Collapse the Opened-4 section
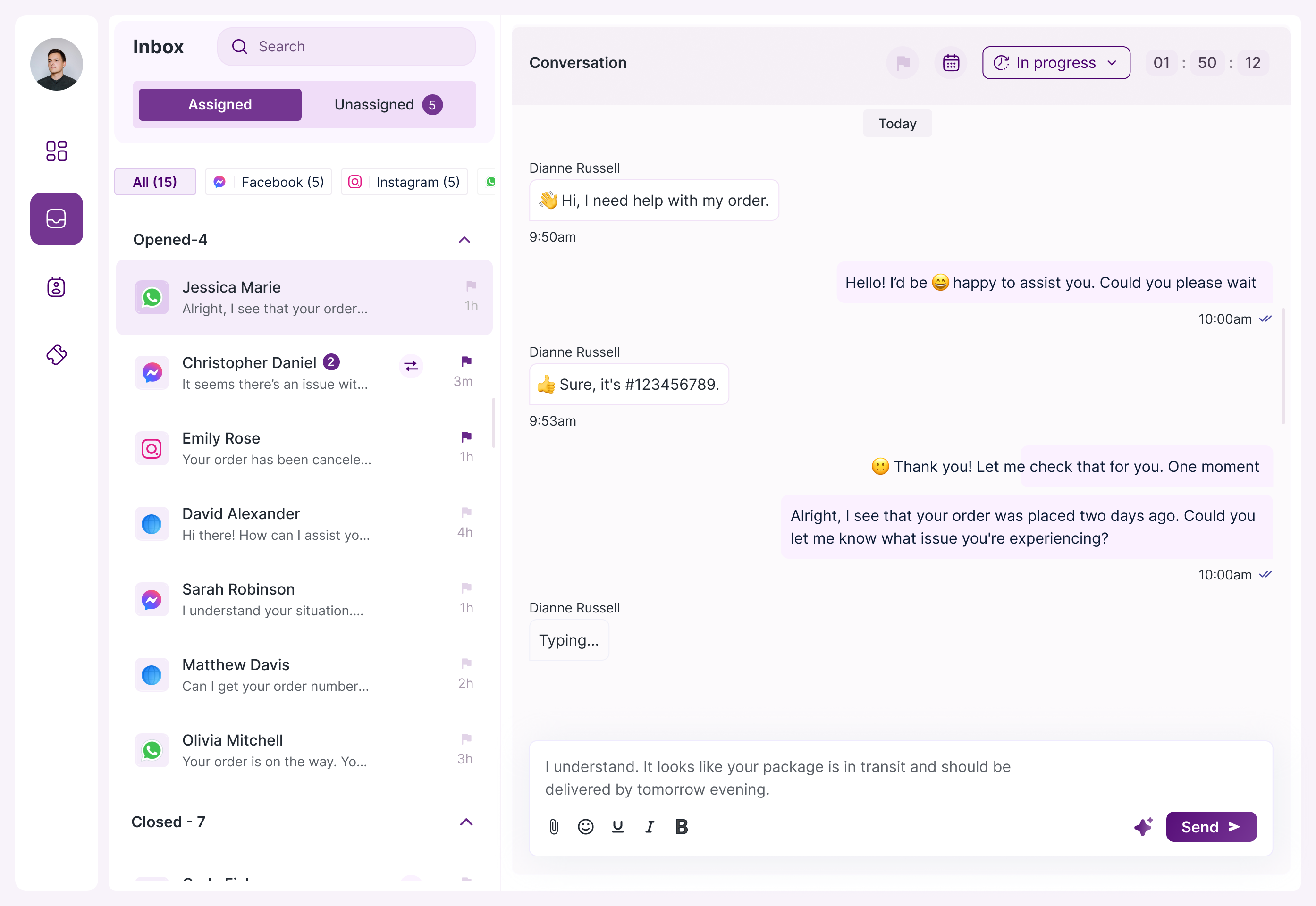The height and width of the screenshot is (906, 1316). [464, 240]
